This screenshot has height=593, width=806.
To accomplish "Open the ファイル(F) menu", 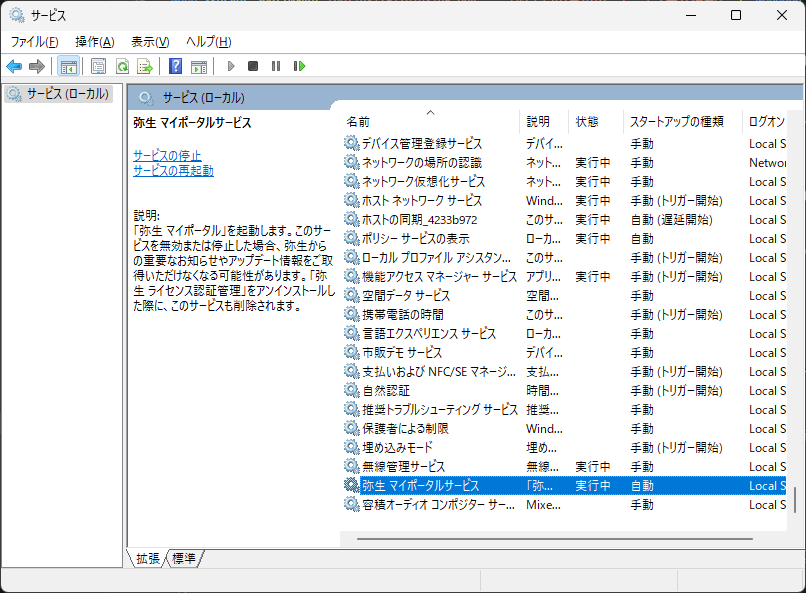I will coord(34,42).
